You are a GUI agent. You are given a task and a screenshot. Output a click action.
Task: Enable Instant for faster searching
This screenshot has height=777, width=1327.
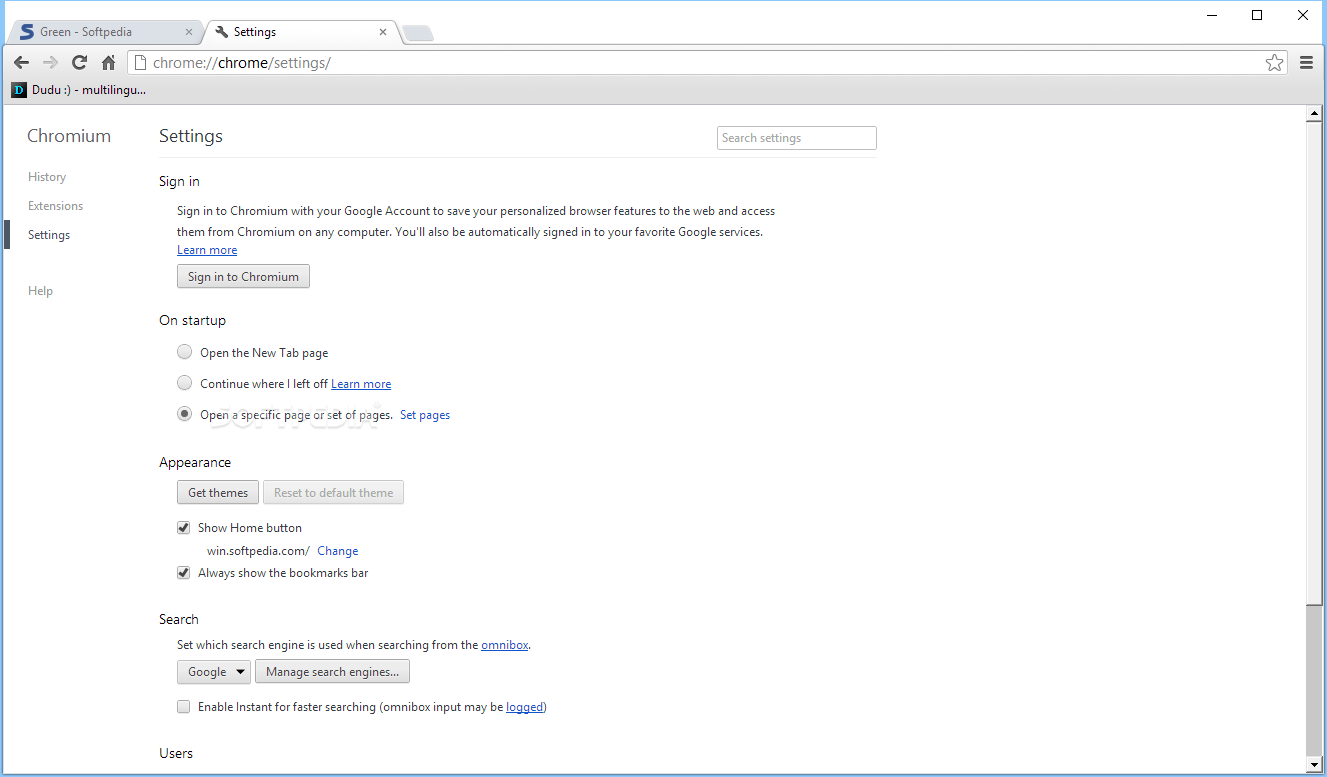click(184, 707)
